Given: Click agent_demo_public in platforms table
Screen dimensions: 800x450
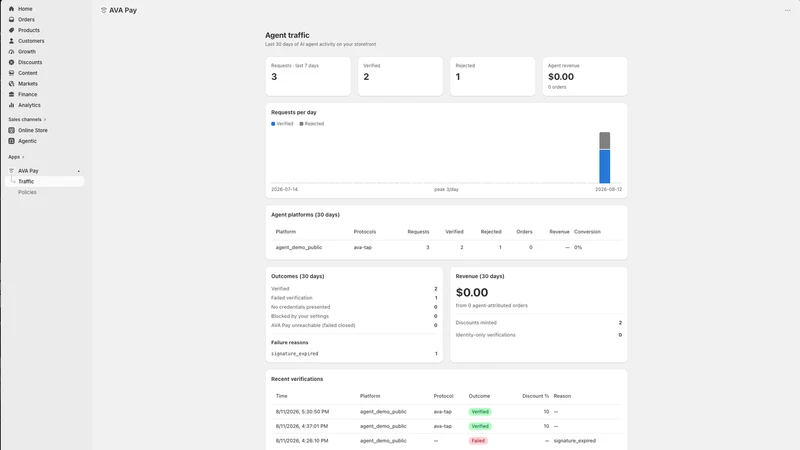Looking at the screenshot, I should pyautogui.click(x=299, y=247).
